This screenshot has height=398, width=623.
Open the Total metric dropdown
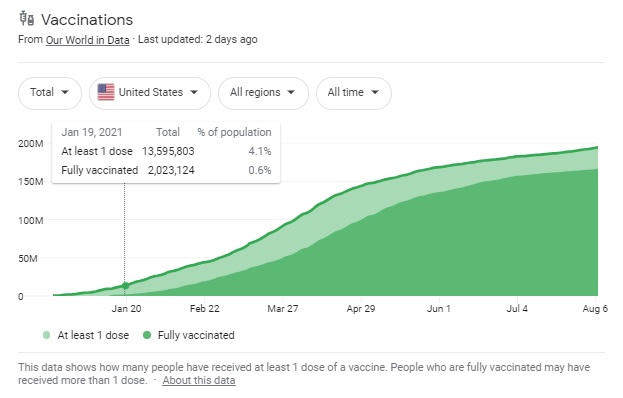[x=50, y=93]
